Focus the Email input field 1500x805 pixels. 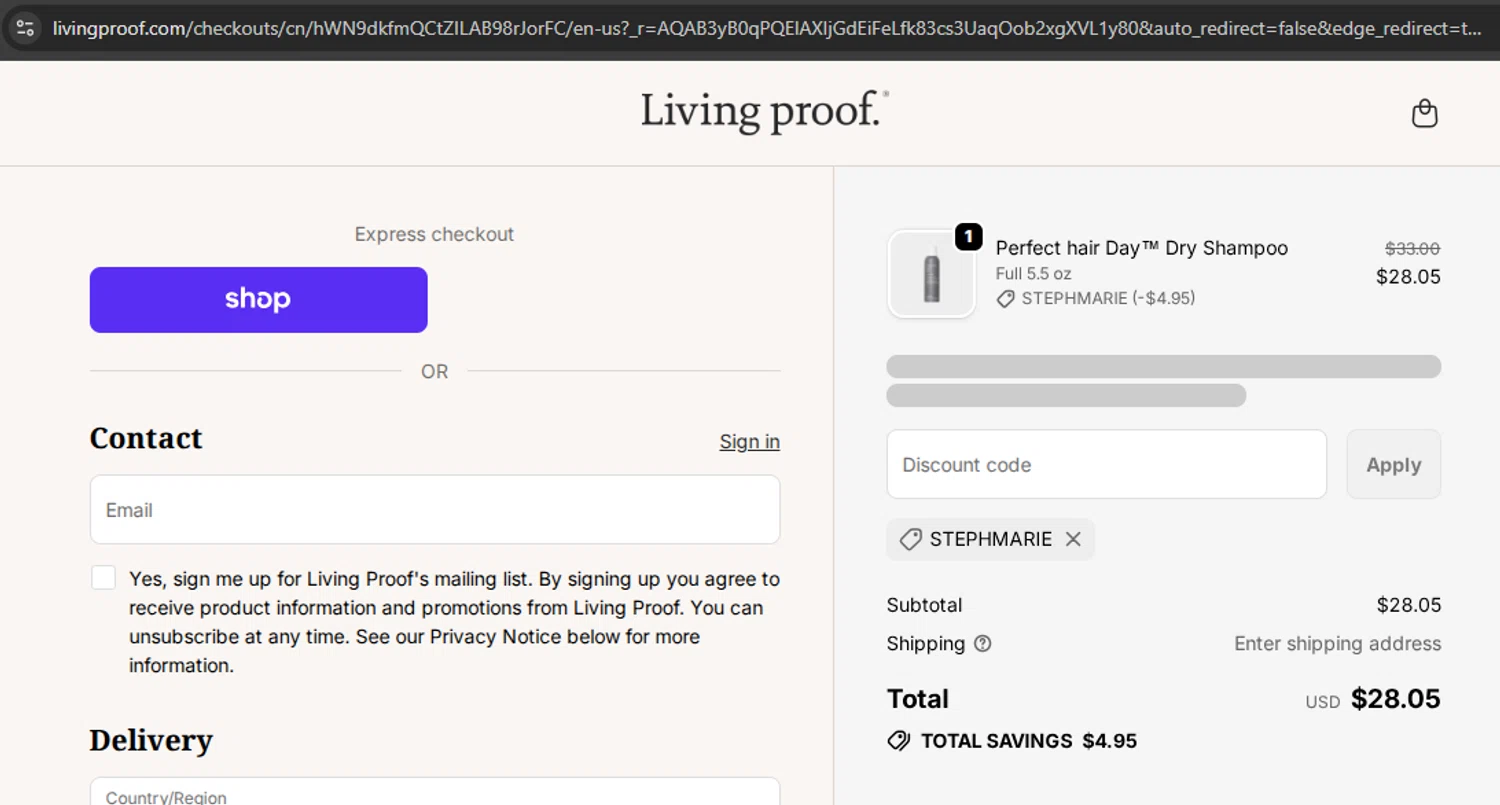click(434, 510)
